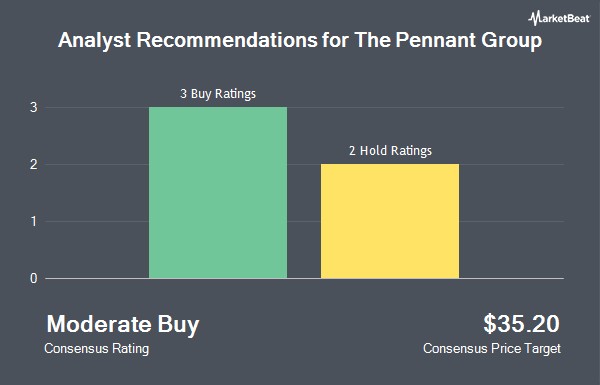Click the heartbeat pulse in MarketBeat logo
The width and height of the screenshot is (600, 385).
tap(534, 18)
